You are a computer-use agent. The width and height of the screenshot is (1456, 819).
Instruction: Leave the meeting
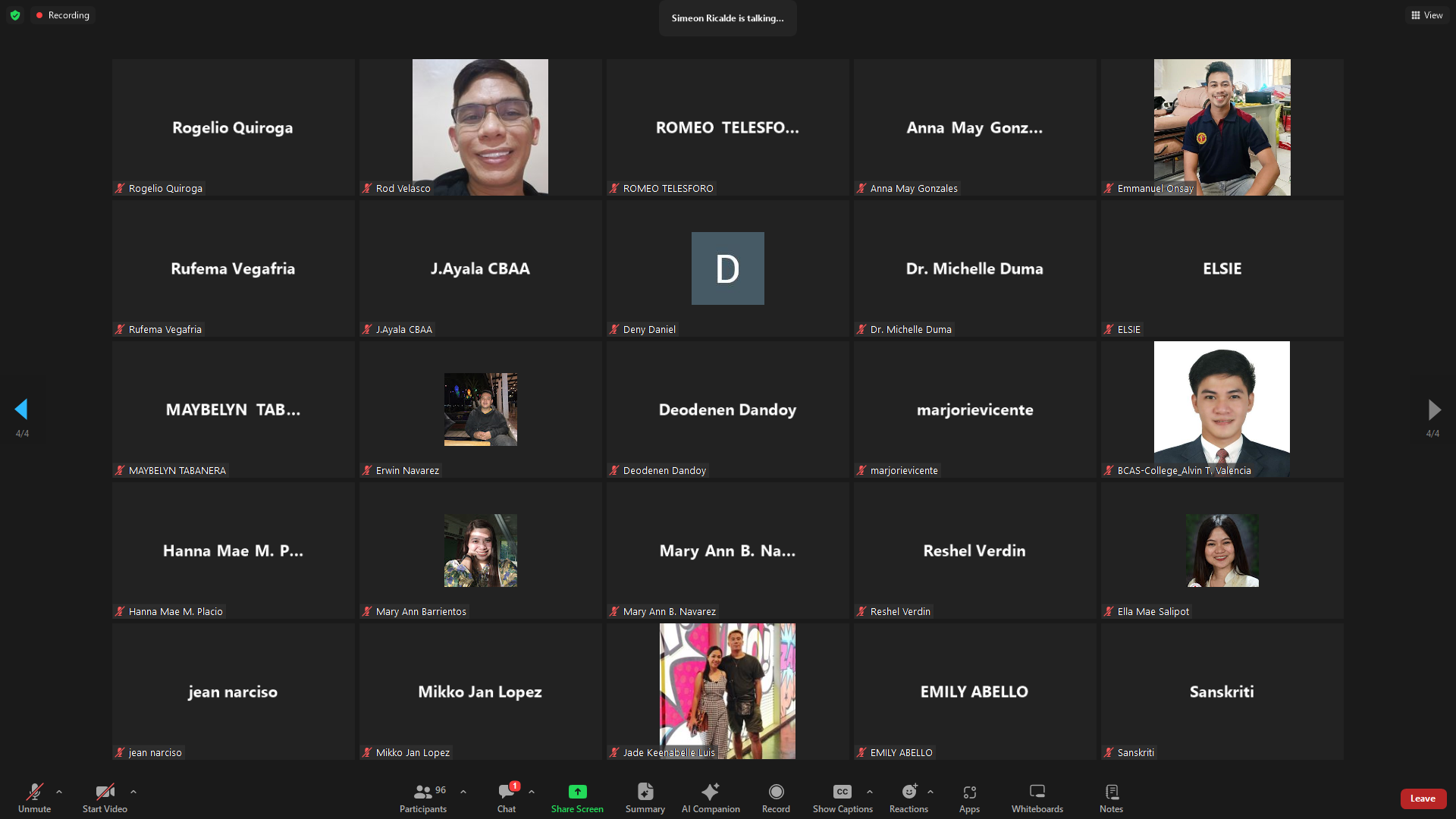point(1423,799)
